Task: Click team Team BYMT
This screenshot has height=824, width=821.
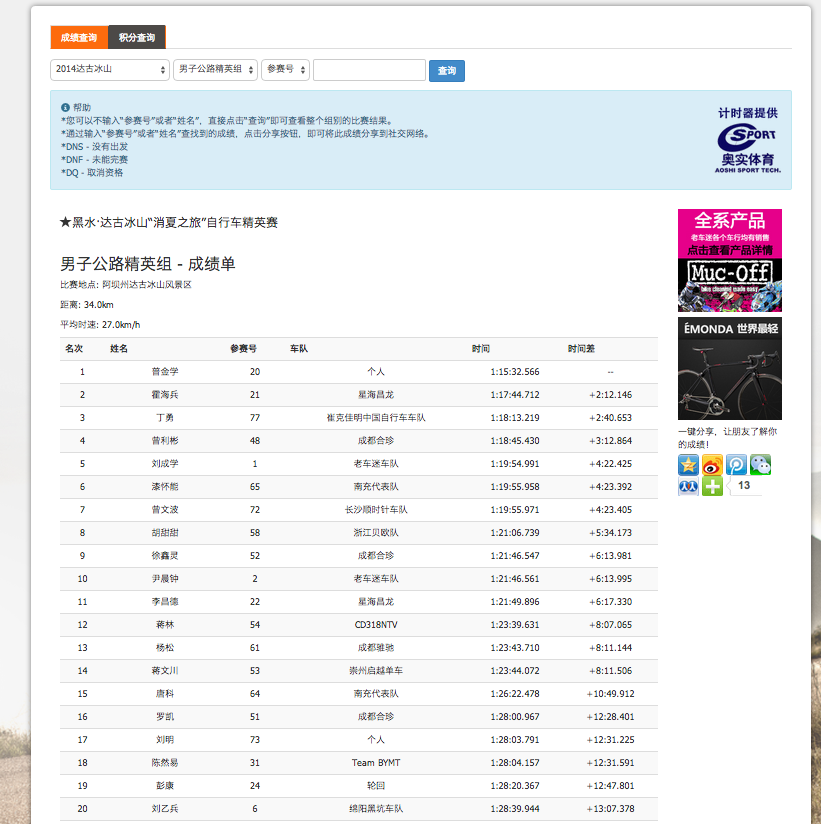Action: click(x=376, y=763)
